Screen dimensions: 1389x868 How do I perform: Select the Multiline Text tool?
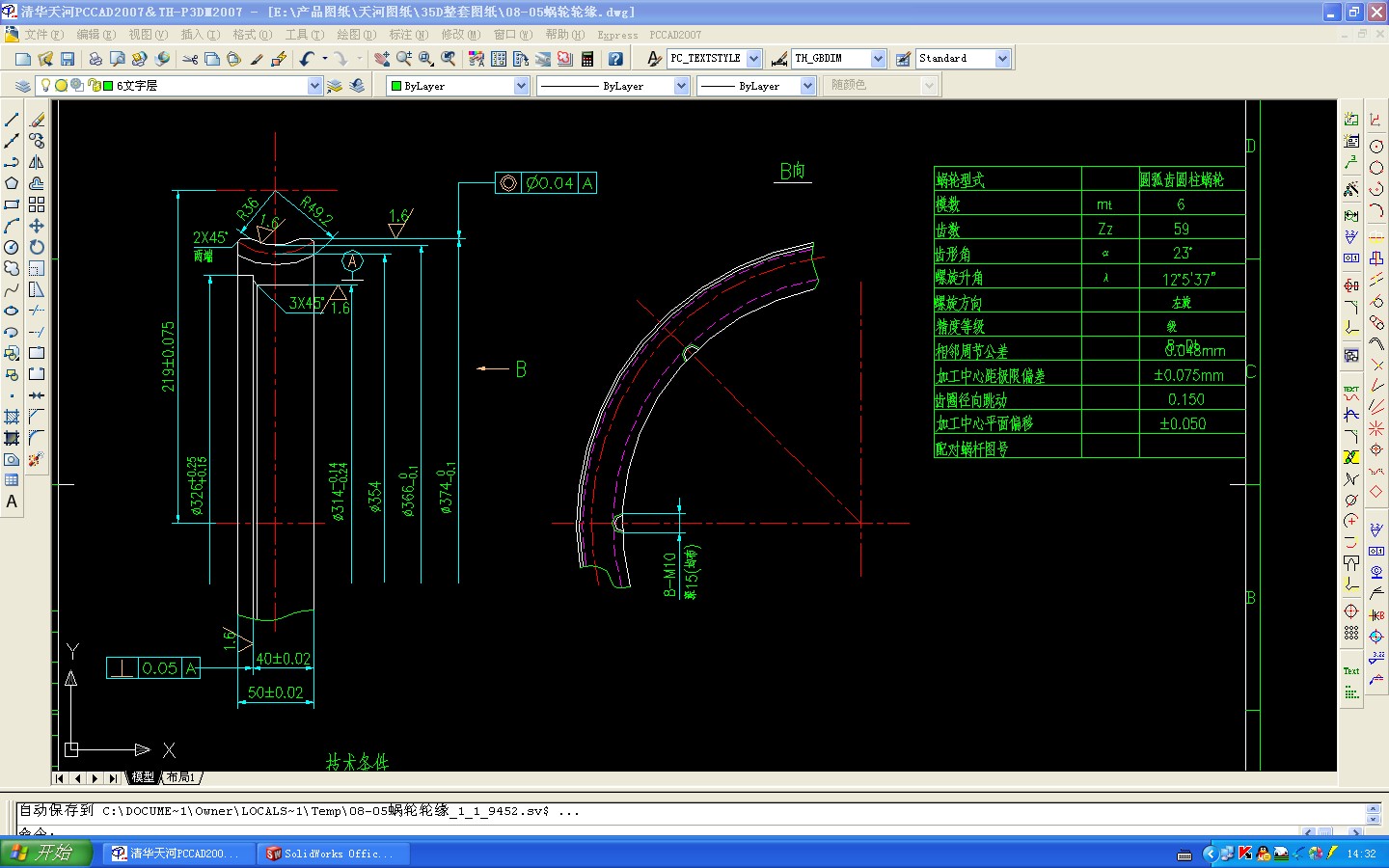pyautogui.click(x=12, y=502)
